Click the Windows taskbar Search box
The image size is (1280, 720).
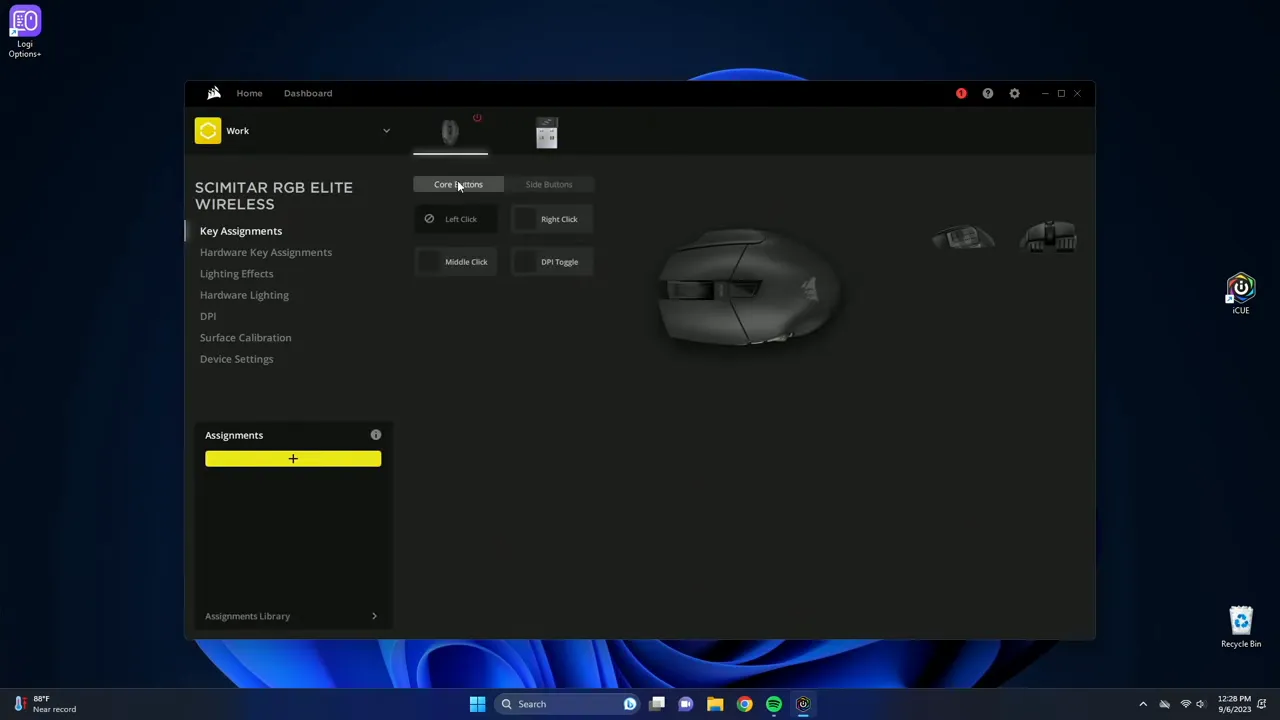tap(567, 704)
